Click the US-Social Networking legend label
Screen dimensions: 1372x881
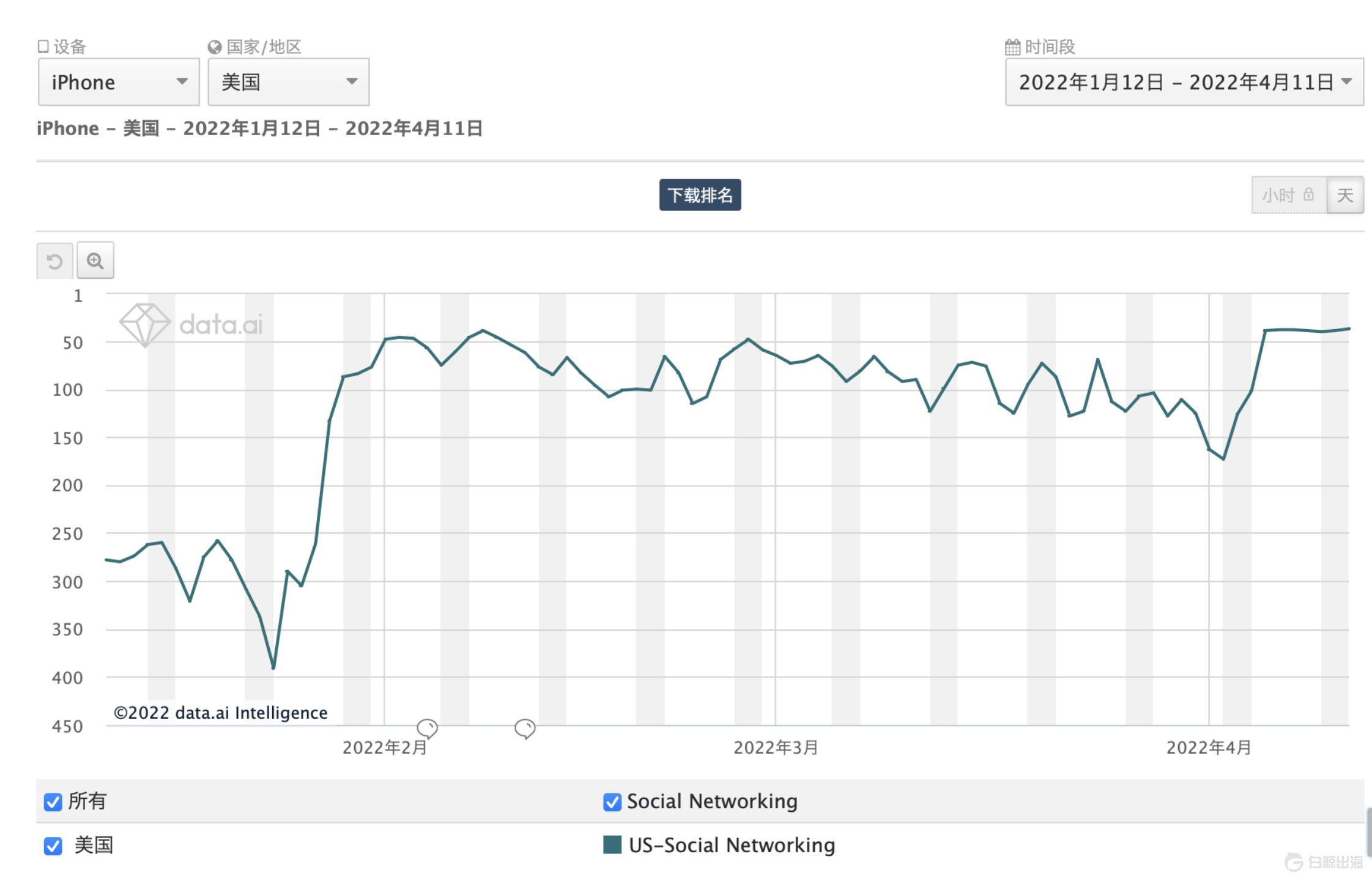(x=732, y=846)
